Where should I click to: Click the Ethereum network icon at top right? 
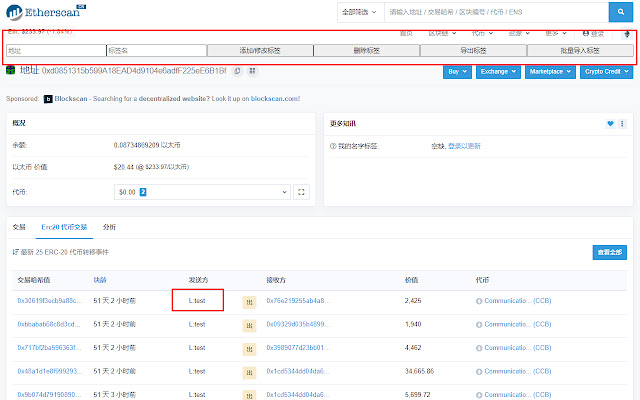[627, 33]
